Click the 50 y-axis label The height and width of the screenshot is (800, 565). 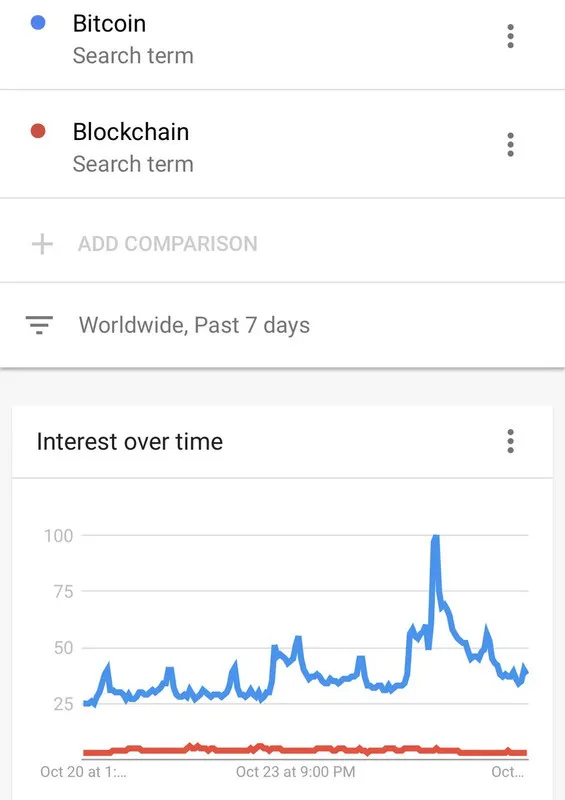pos(63,648)
